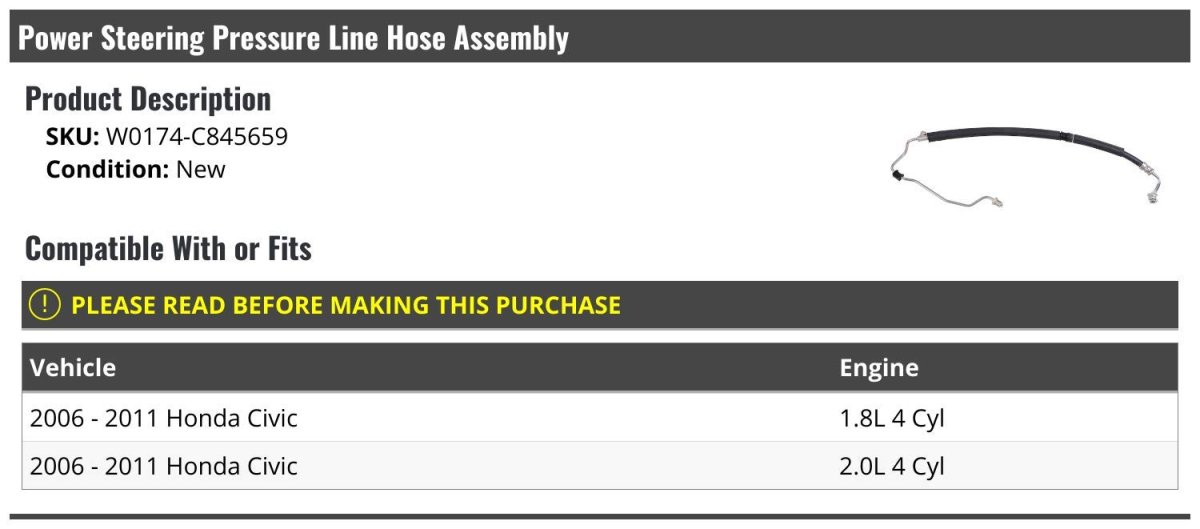The height and width of the screenshot is (529, 1200).
Task: Open the PLEASE READ BEFORE MAKING THIS PURCHASE notice
Action: coord(346,305)
